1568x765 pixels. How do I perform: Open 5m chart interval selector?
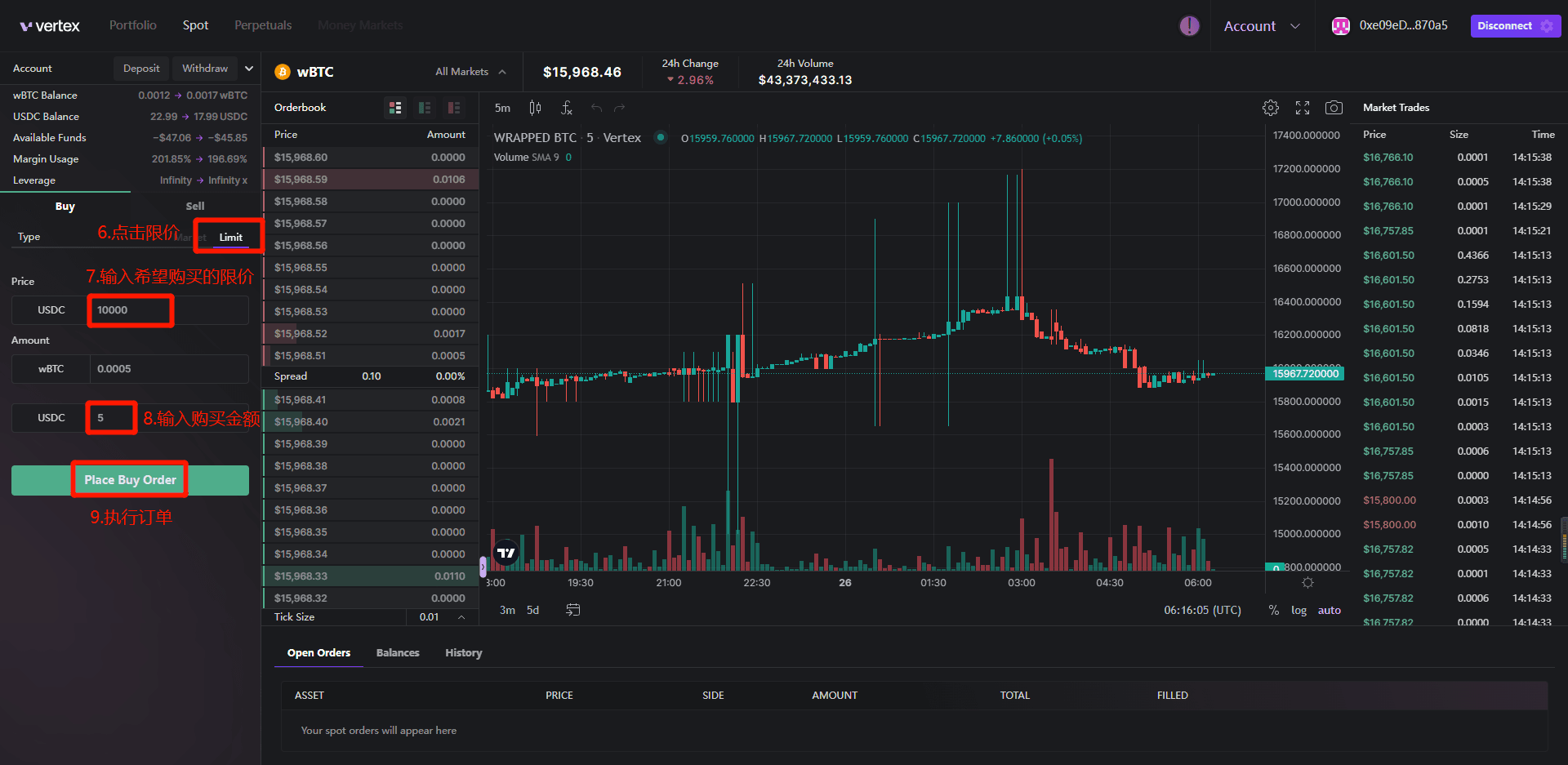tap(502, 108)
